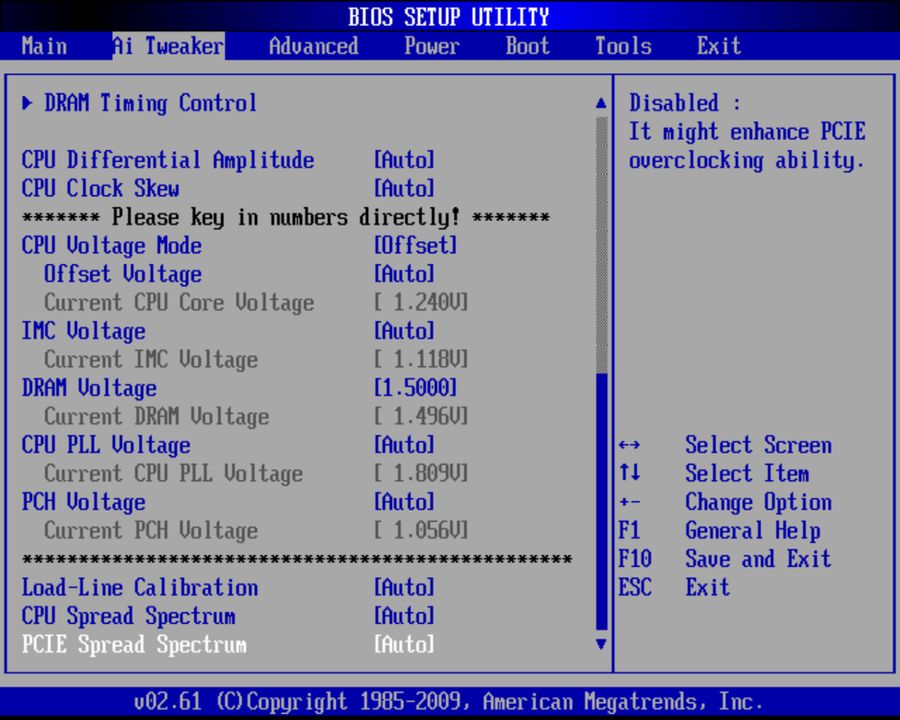This screenshot has height=720, width=900.
Task: Expand the DRAM Timing Control submenu
Action: coord(150,103)
